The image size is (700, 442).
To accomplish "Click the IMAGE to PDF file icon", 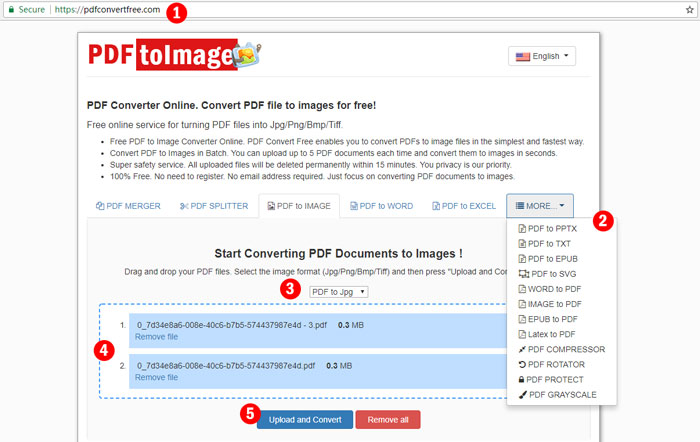I will [x=522, y=304].
